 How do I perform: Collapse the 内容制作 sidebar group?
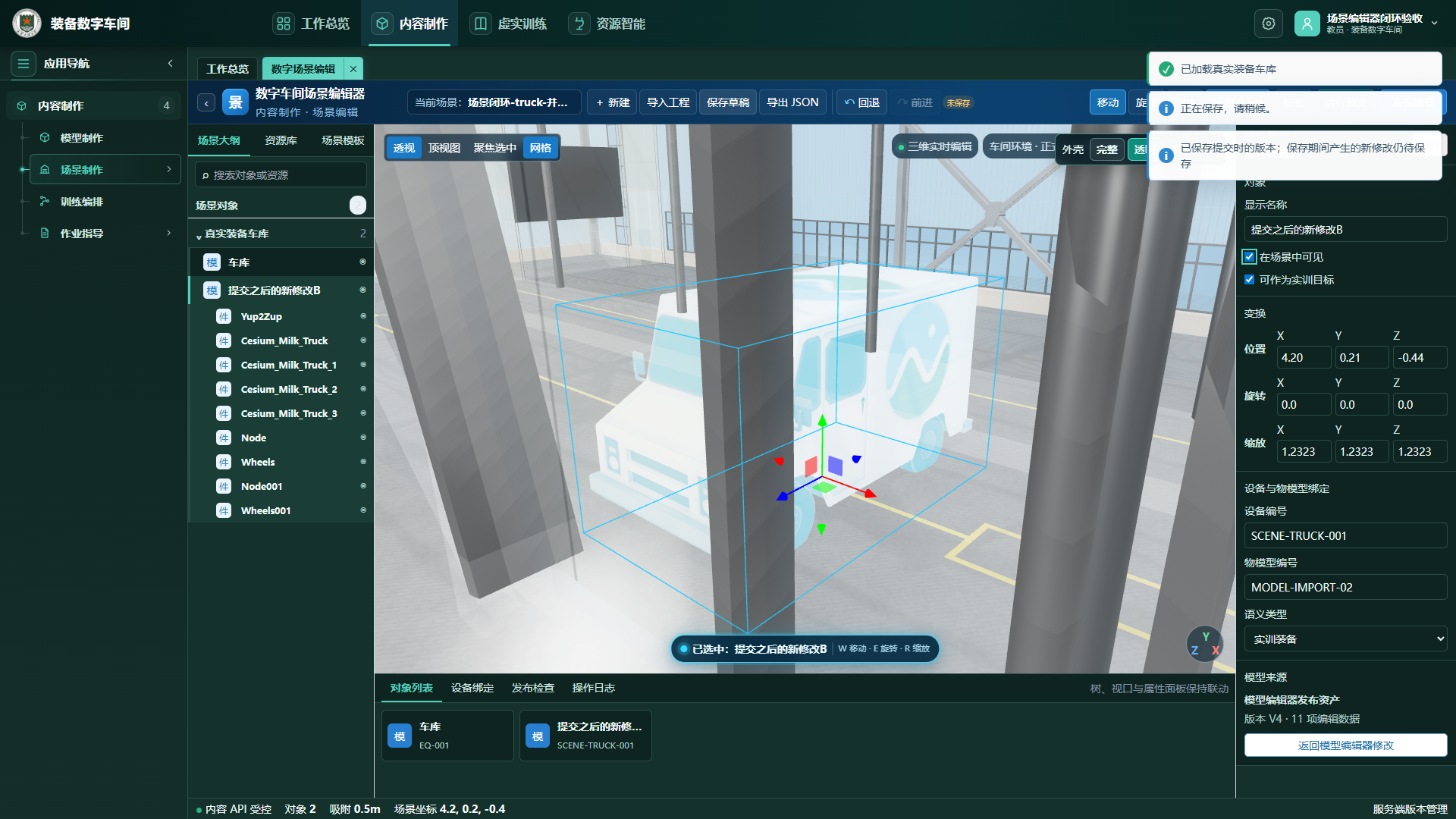[x=93, y=106]
